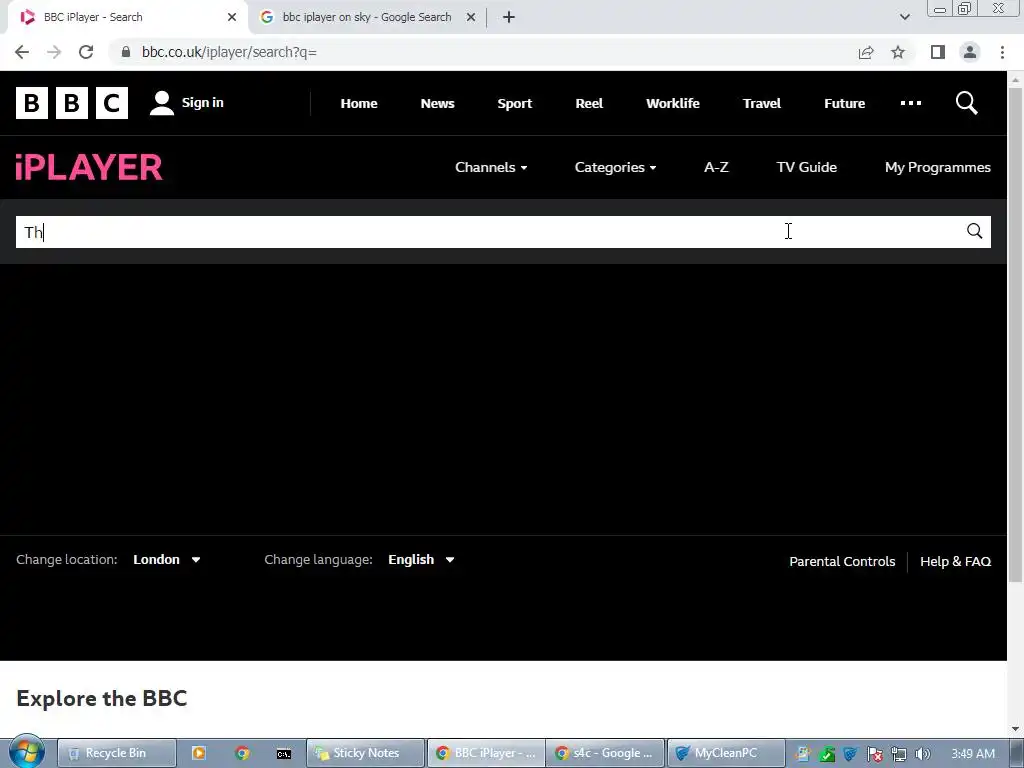Open BBC Reel
The height and width of the screenshot is (768, 1024).
coord(589,103)
